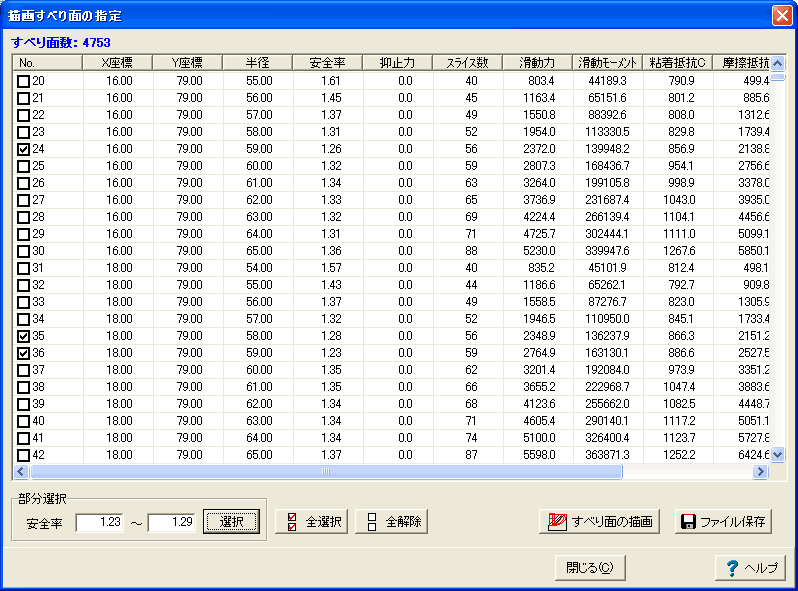Click the vertical scrollbar up arrow
This screenshot has height=591, width=798.
pos(778,63)
